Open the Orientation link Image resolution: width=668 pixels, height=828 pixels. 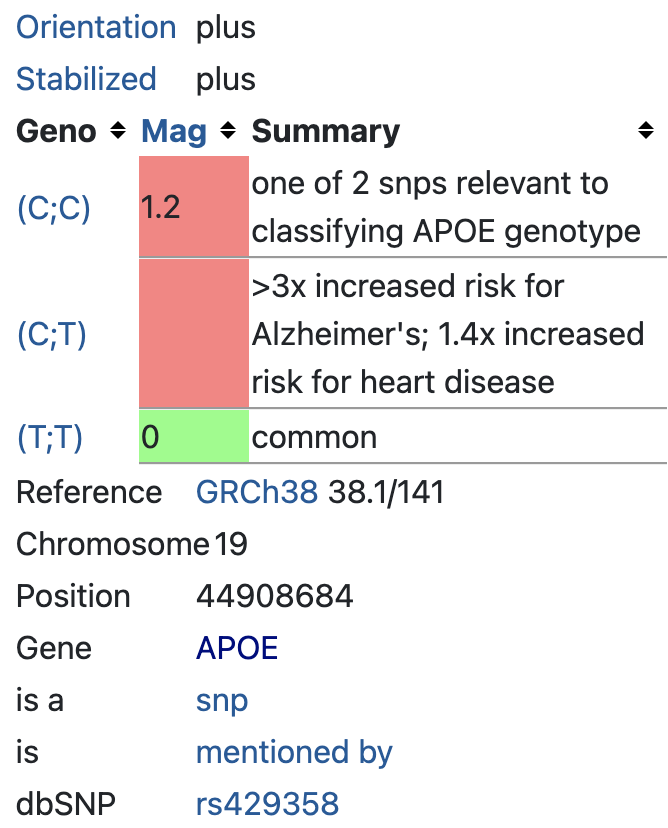point(96,27)
